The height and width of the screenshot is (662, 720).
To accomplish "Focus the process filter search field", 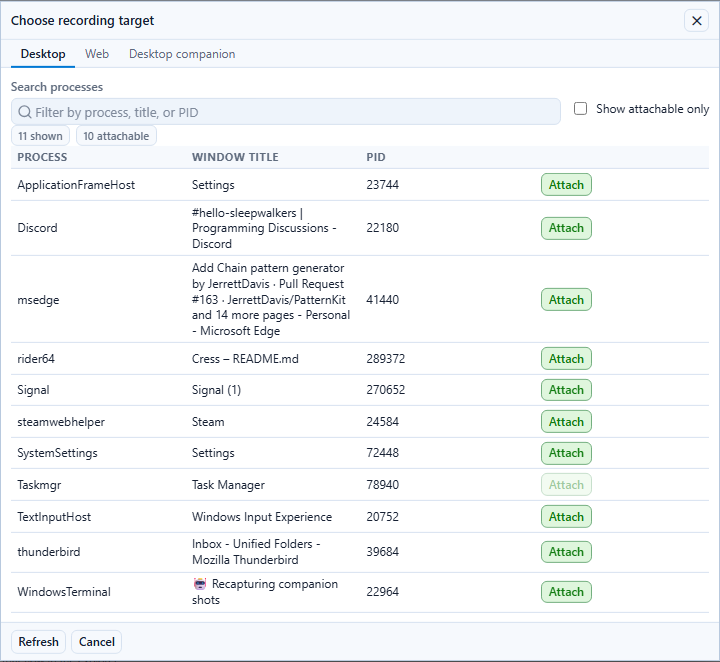I will 286,112.
